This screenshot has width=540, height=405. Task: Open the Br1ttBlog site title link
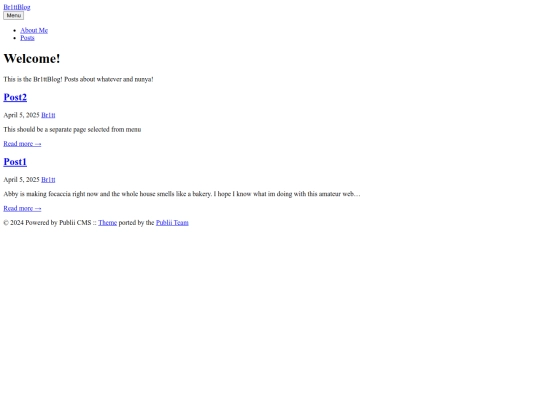17,7
